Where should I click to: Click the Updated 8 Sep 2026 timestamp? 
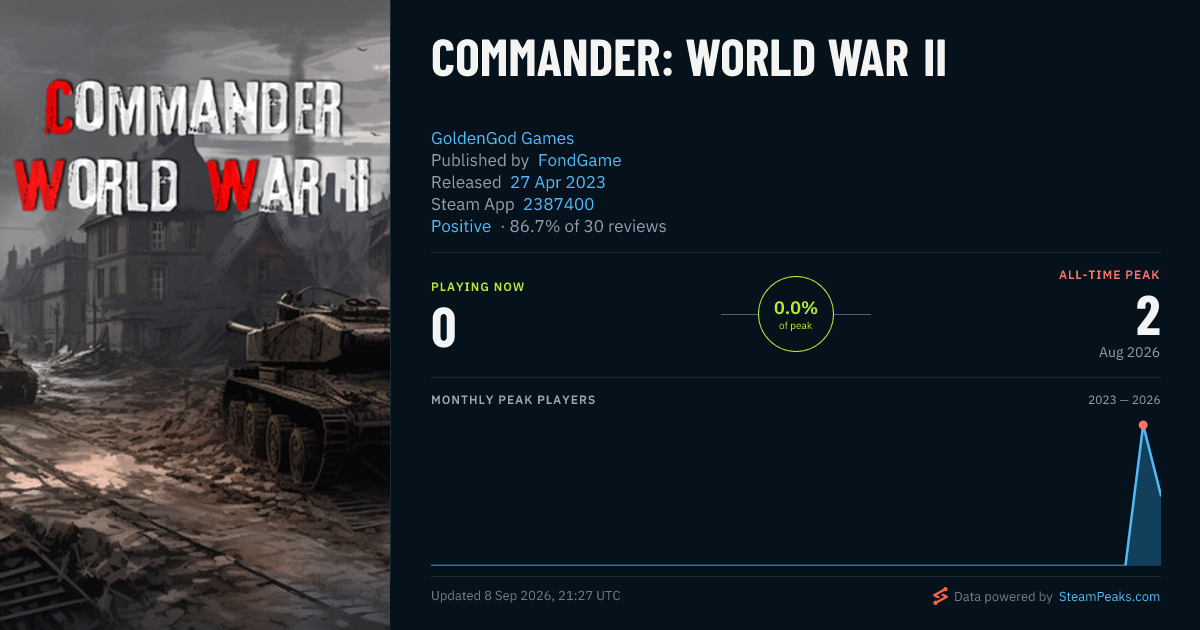[526, 596]
